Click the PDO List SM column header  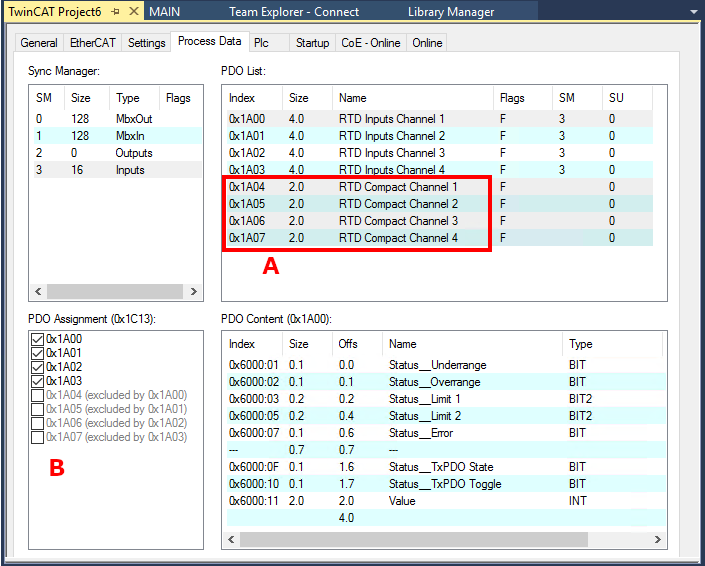coord(577,98)
